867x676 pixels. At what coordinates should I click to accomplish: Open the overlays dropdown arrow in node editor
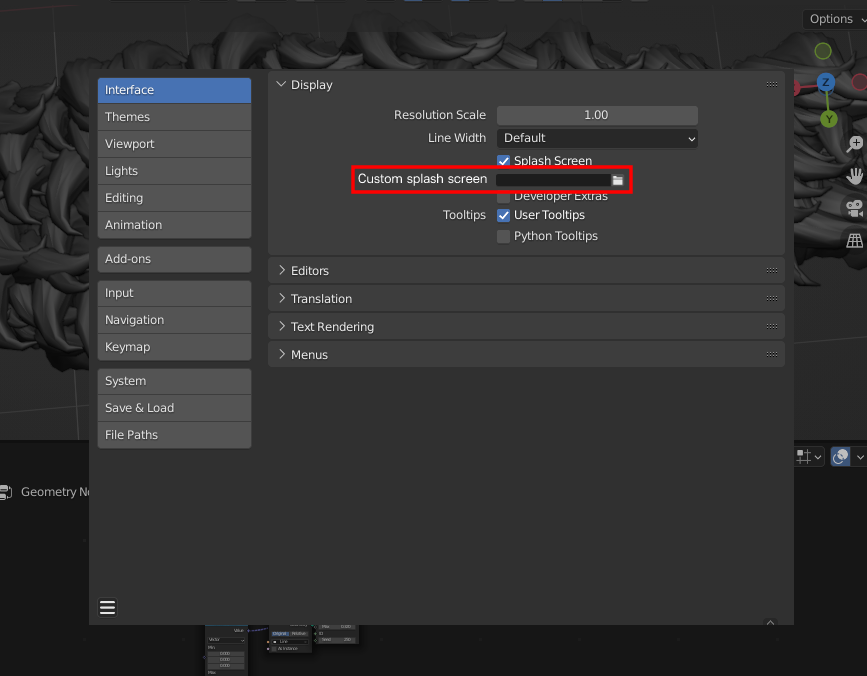tap(860, 457)
